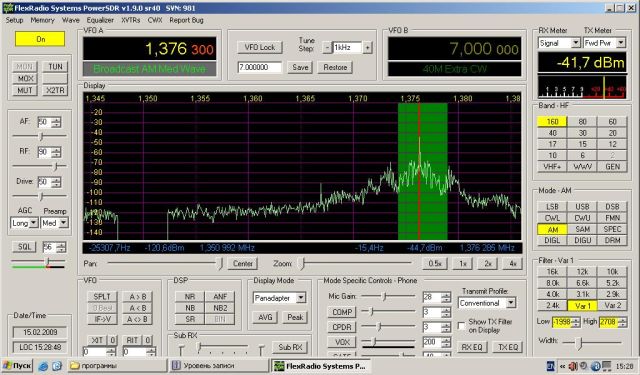Open the Setup menu
Viewport: 640px width, 375px height.
14,20
